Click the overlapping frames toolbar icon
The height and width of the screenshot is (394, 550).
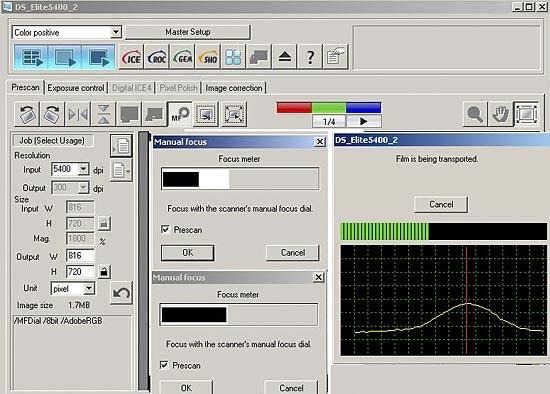(259, 57)
